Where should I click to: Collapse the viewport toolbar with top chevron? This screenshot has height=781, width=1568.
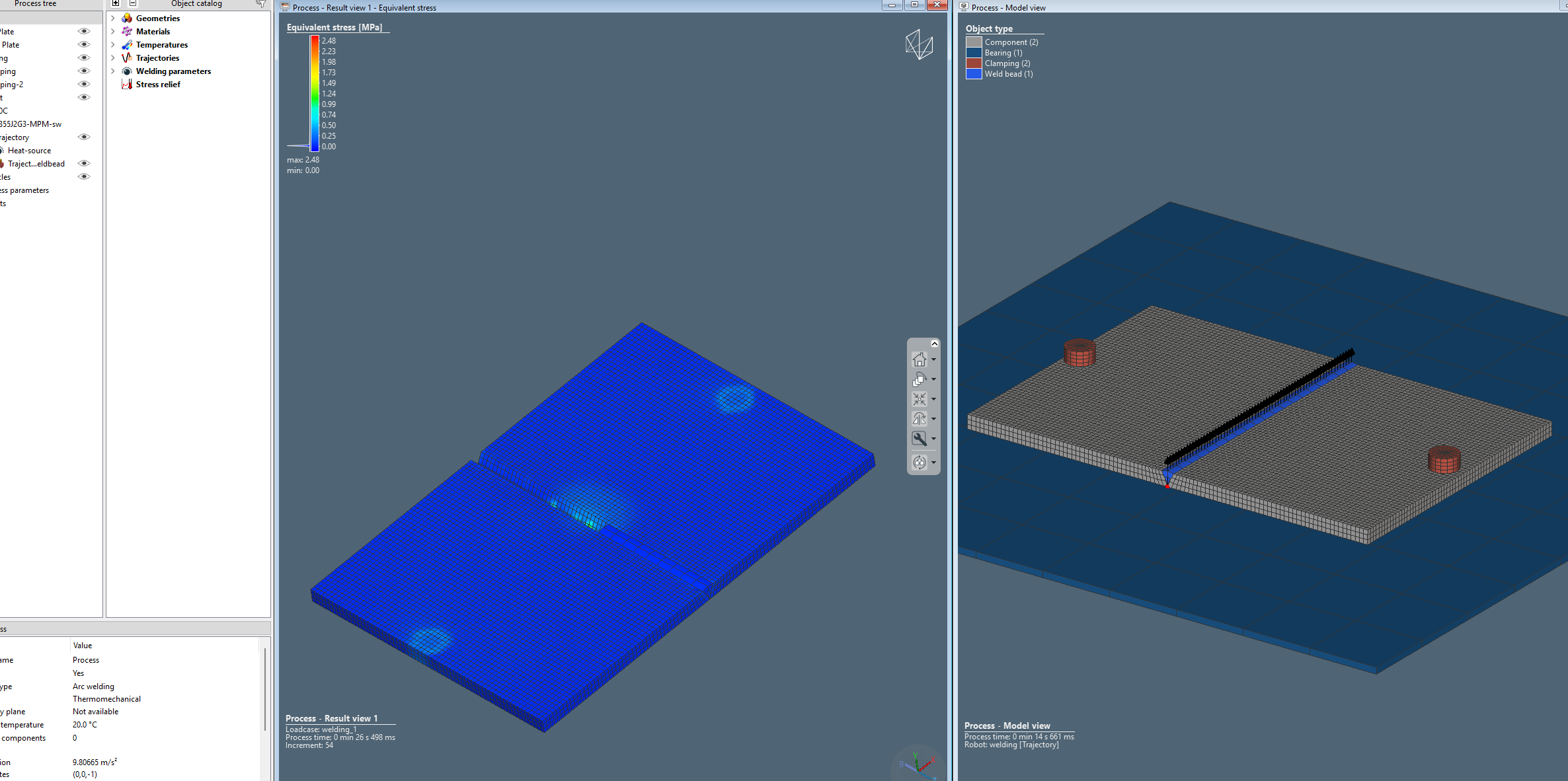point(934,344)
